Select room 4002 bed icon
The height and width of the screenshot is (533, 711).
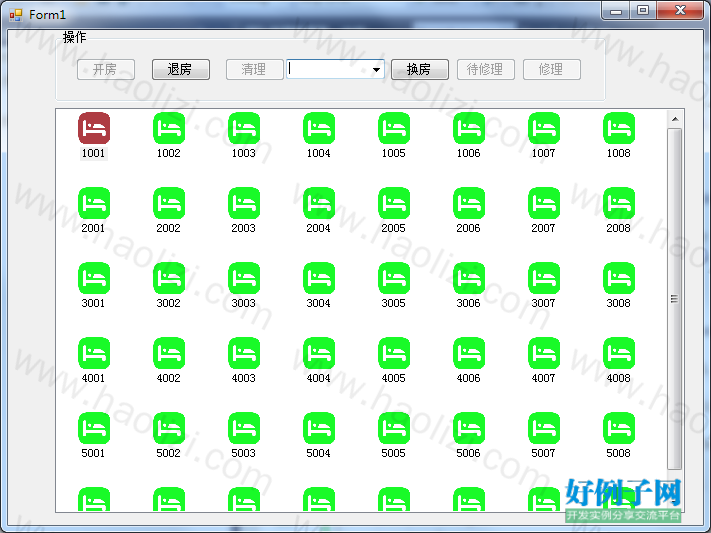[169, 353]
